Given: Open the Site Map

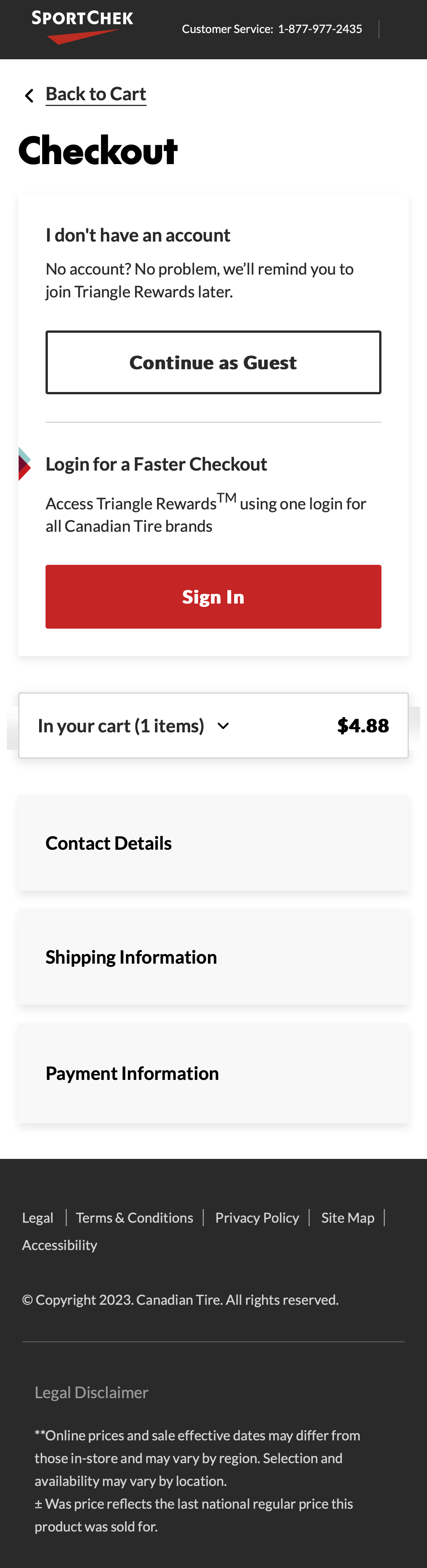Looking at the screenshot, I should coord(347,1217).
